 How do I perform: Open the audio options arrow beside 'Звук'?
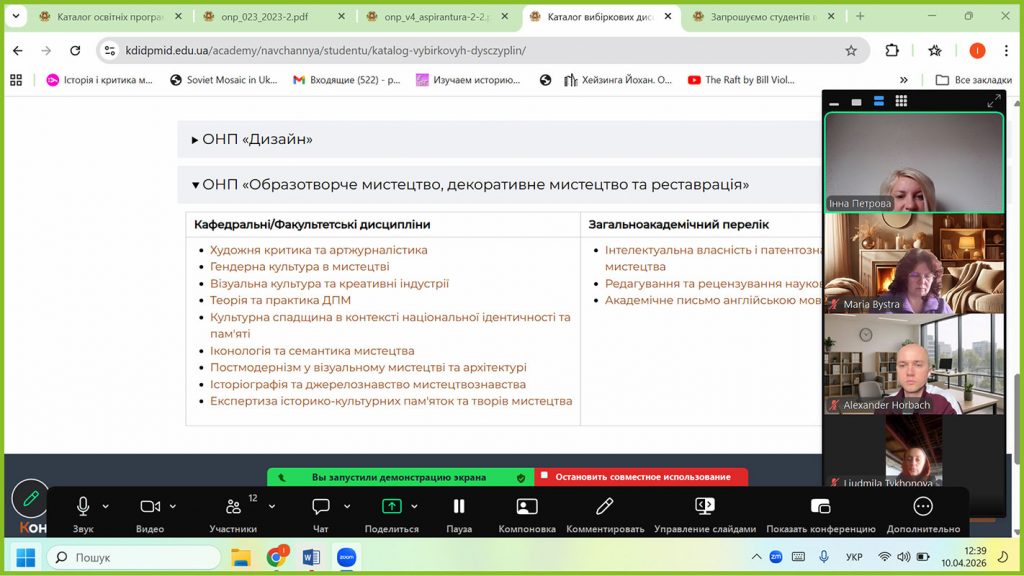tap(106, 507)
